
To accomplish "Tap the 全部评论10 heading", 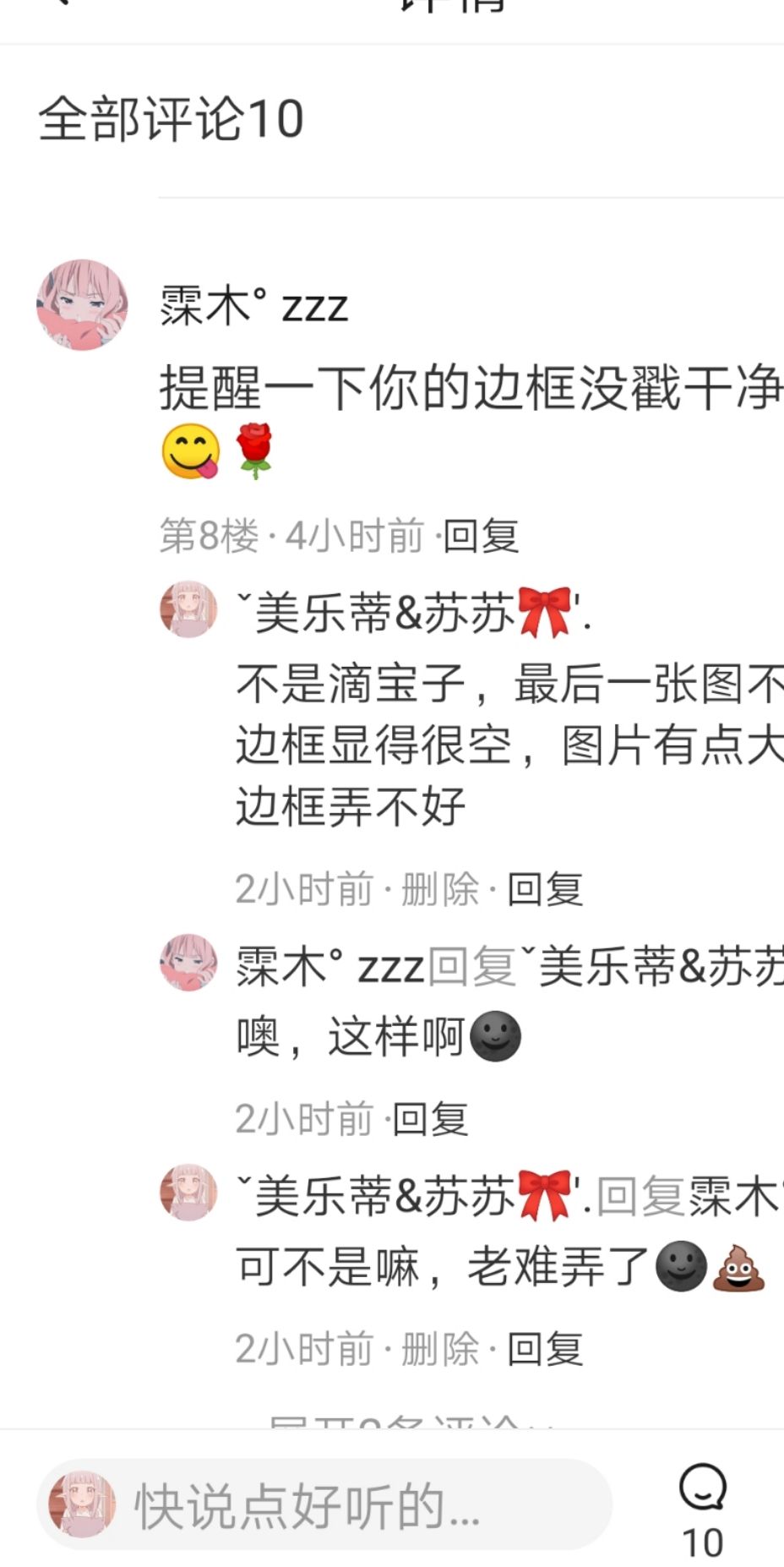I will pyautogui.click(x=171, y=118).
